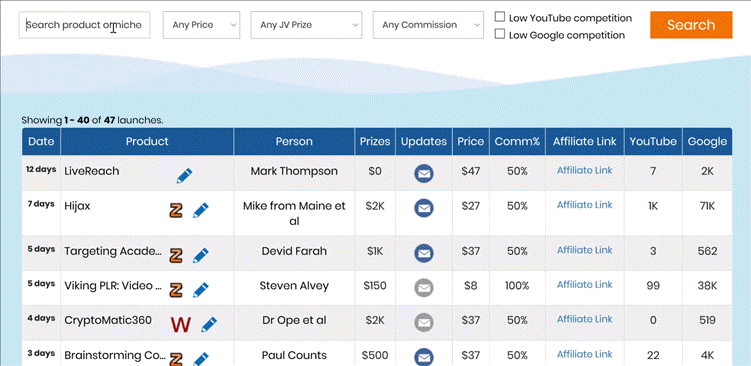Click the $8 price cell
Viewport: 751px width, 366px height.
point(471,286)
